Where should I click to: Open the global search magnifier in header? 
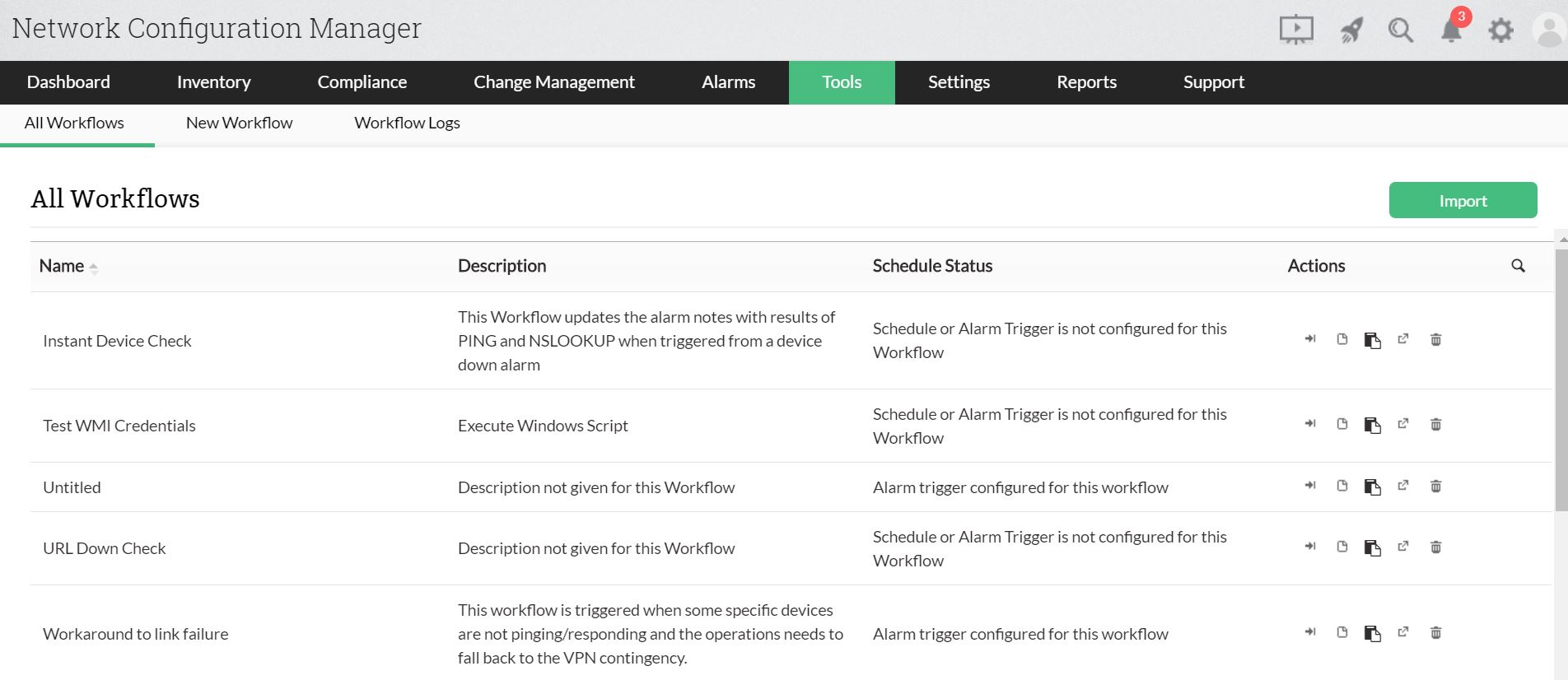1401,30
